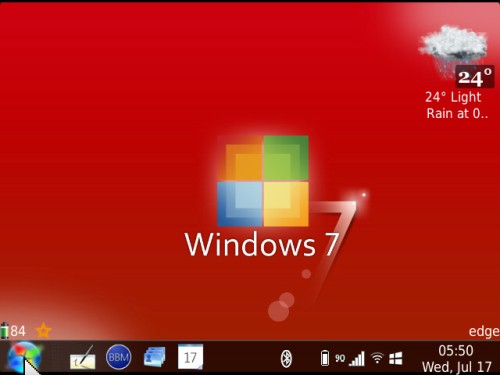Click the tray battery outline icon
The image size is (500, 375).
(325, 359)
